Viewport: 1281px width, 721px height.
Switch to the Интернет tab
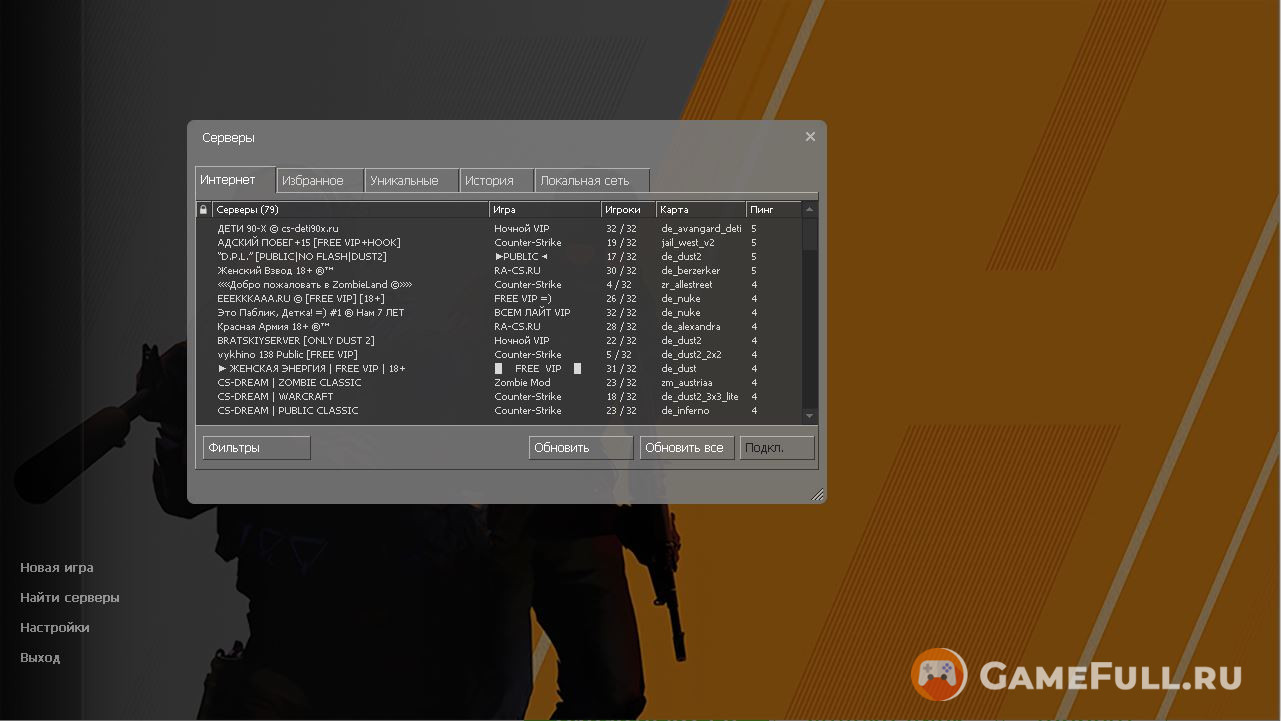point(235,180)
